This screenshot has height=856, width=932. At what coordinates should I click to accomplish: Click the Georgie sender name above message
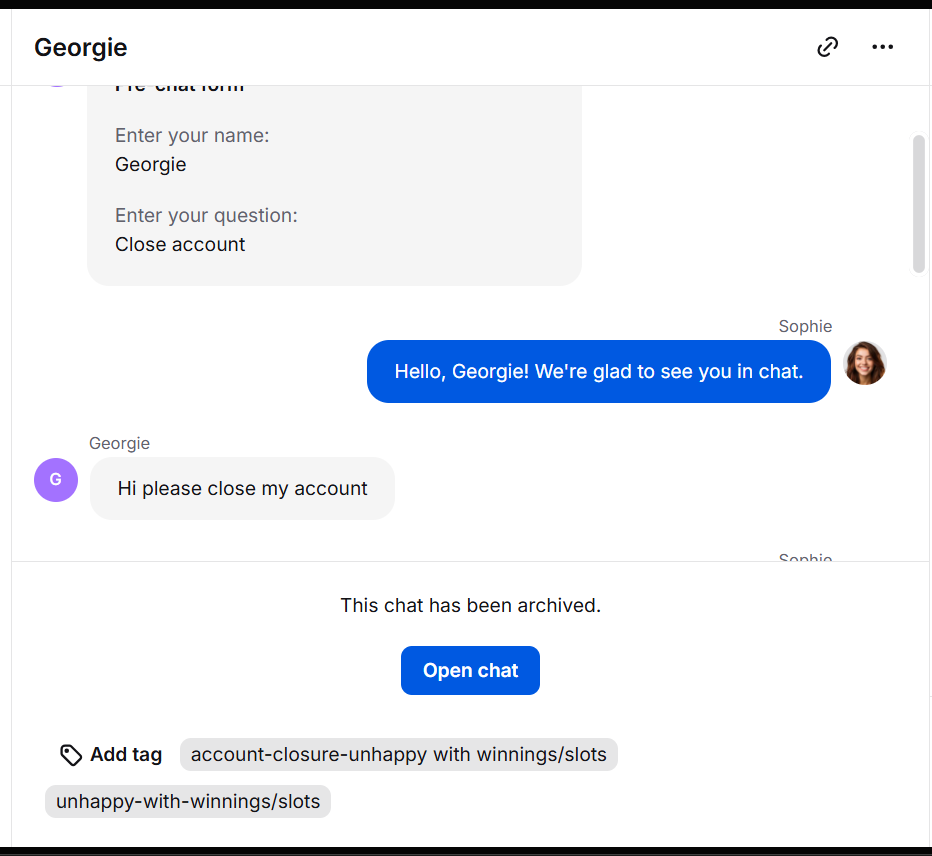[x=119, y=443]
